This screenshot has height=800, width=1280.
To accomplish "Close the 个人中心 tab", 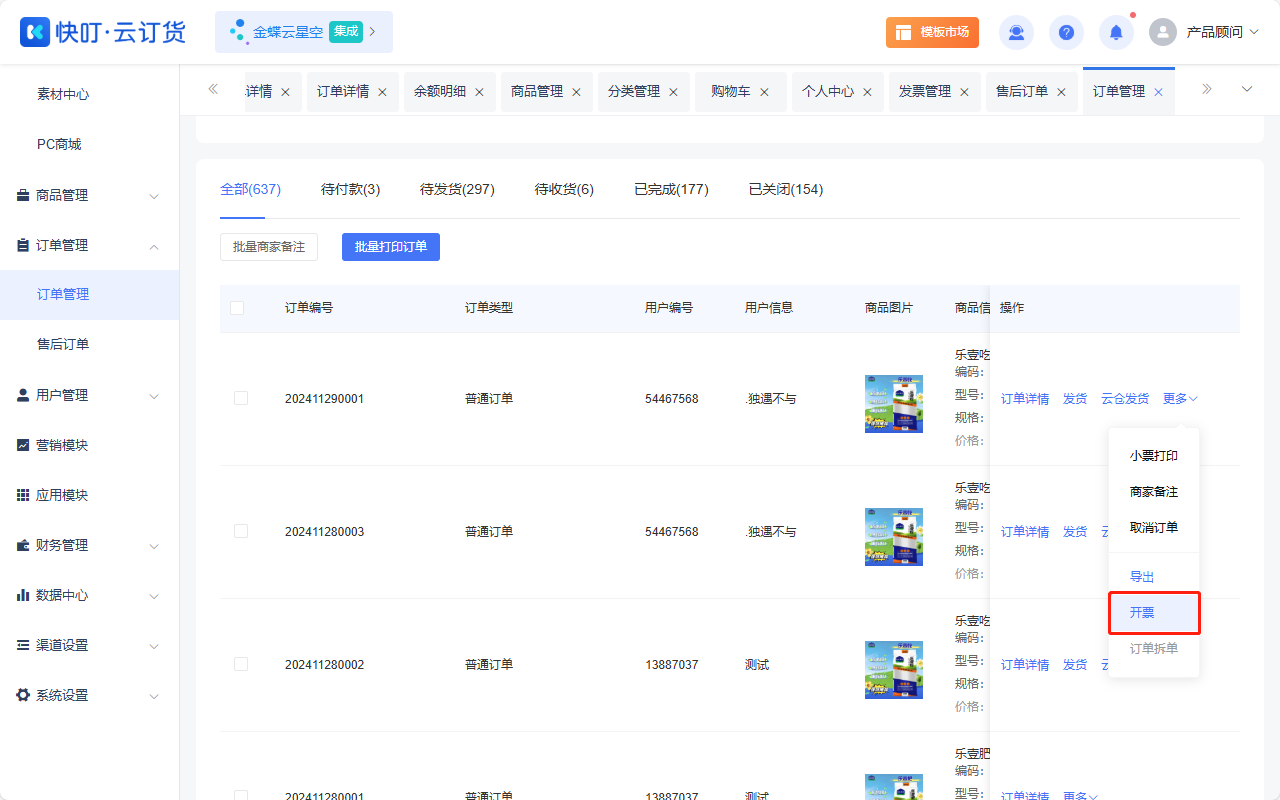I will (867, 92).
